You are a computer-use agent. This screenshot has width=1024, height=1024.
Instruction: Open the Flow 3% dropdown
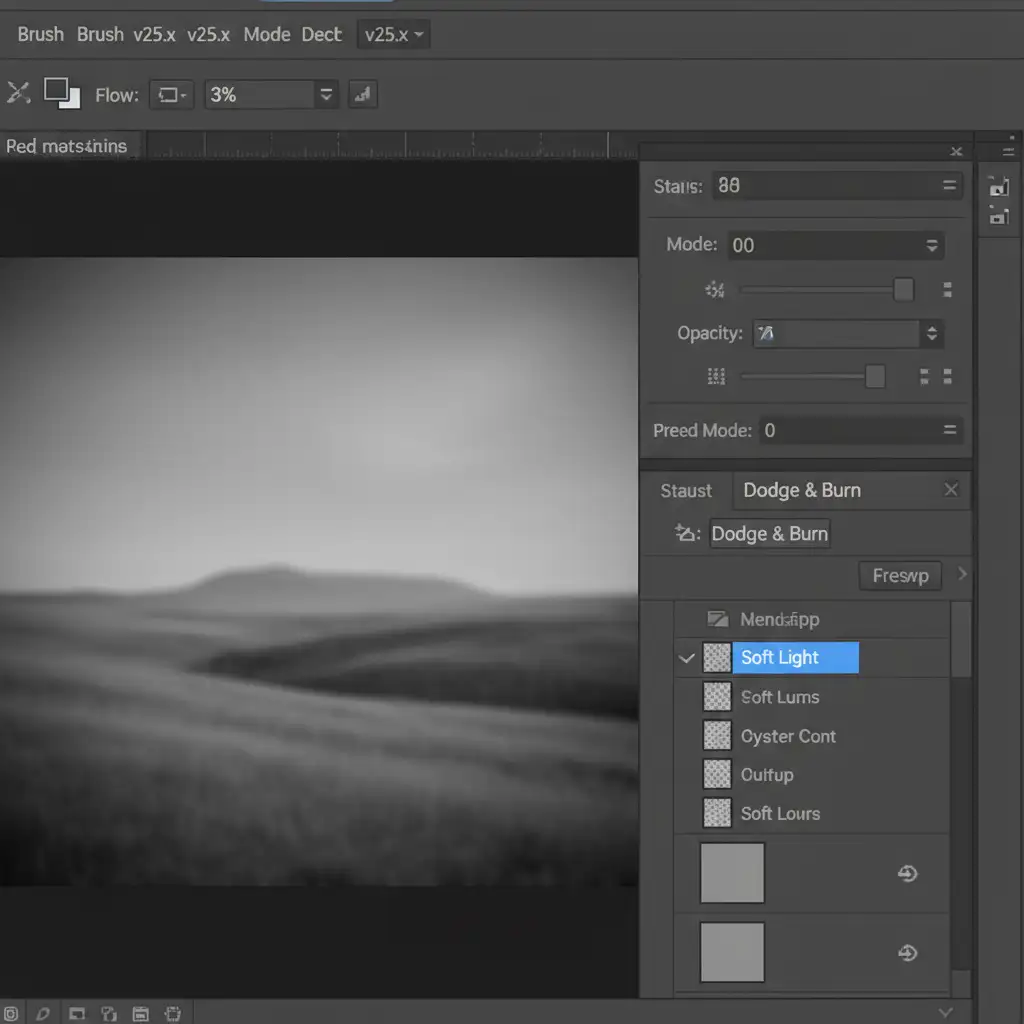pyautogui.click(x=325, y=95)
